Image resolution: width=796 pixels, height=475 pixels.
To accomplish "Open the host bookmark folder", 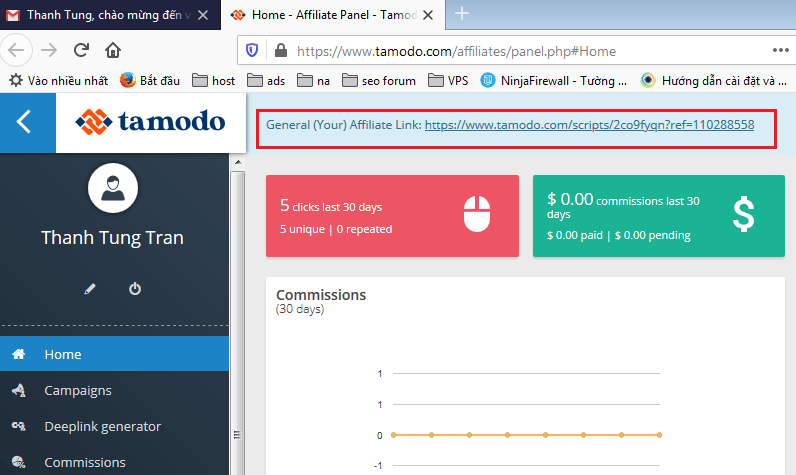I will click(213, 81).
